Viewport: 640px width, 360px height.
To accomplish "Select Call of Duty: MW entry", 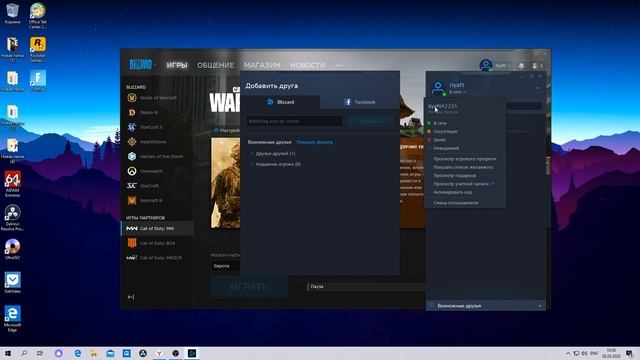I will coord(157,229).
